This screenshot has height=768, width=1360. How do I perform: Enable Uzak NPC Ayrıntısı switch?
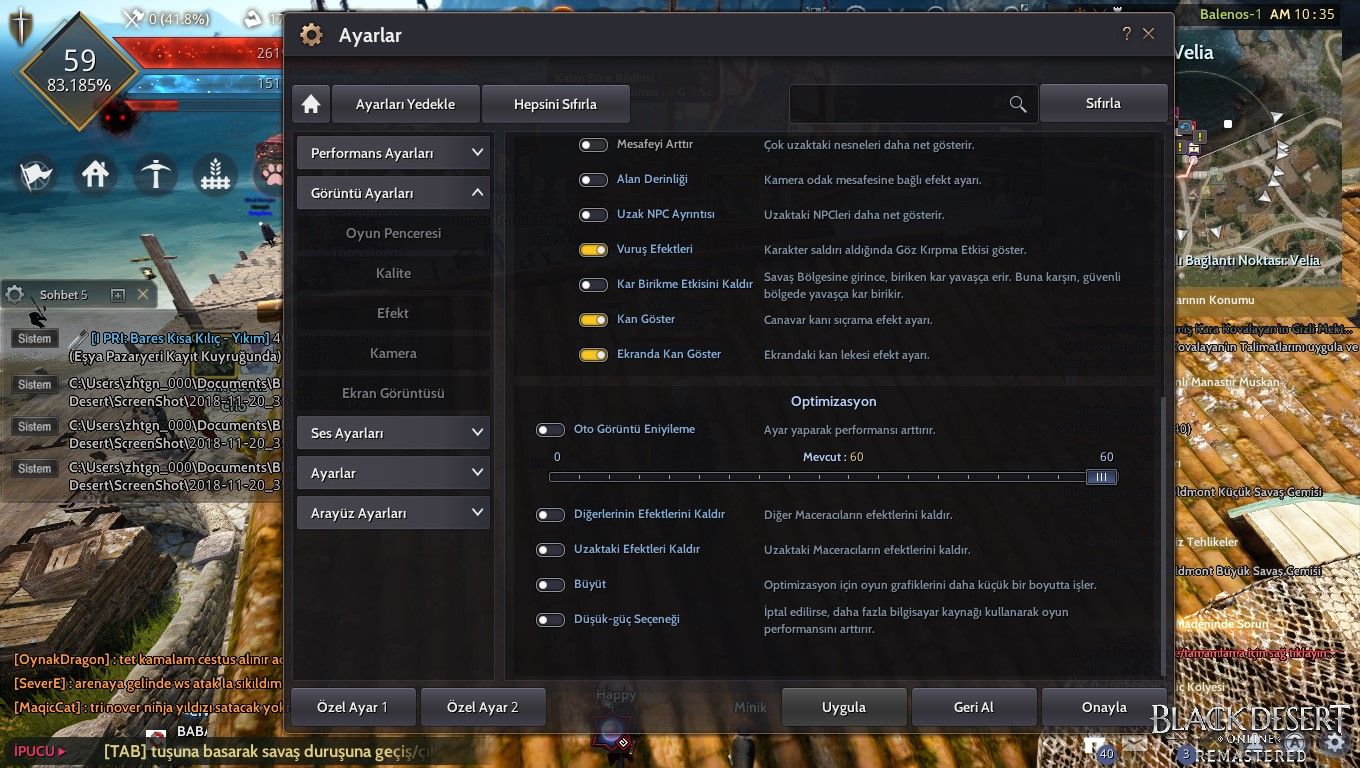pyautogui.click(x=593, y=215)
